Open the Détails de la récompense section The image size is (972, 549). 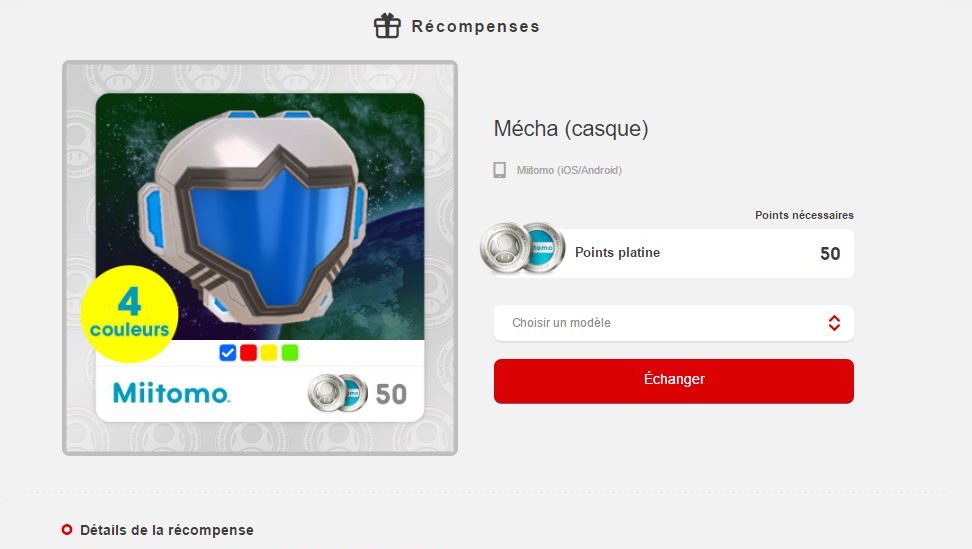click(x=167, y=530)
